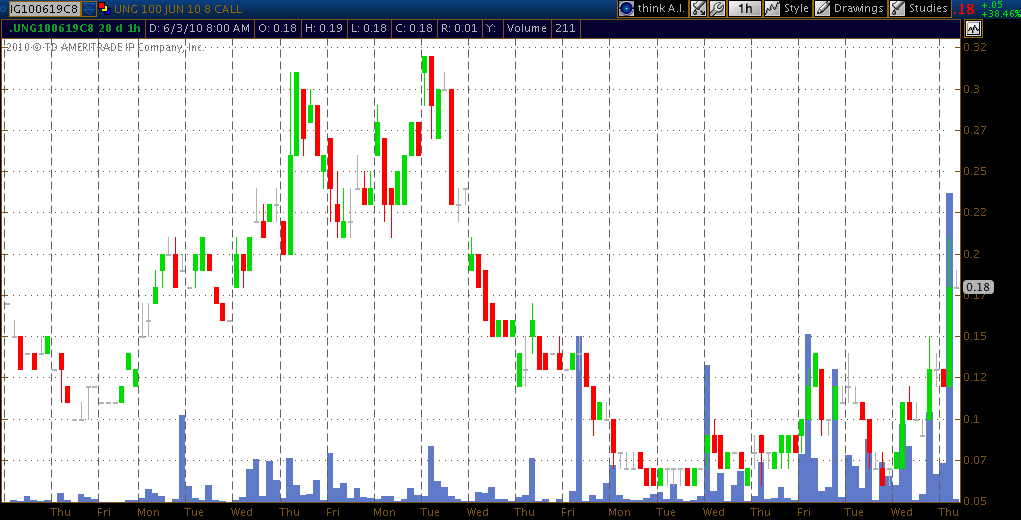Click the H: 0.19 high value
Image resolution: width=1021 pixels, height=520 pixels.
(x=322, y=29)
